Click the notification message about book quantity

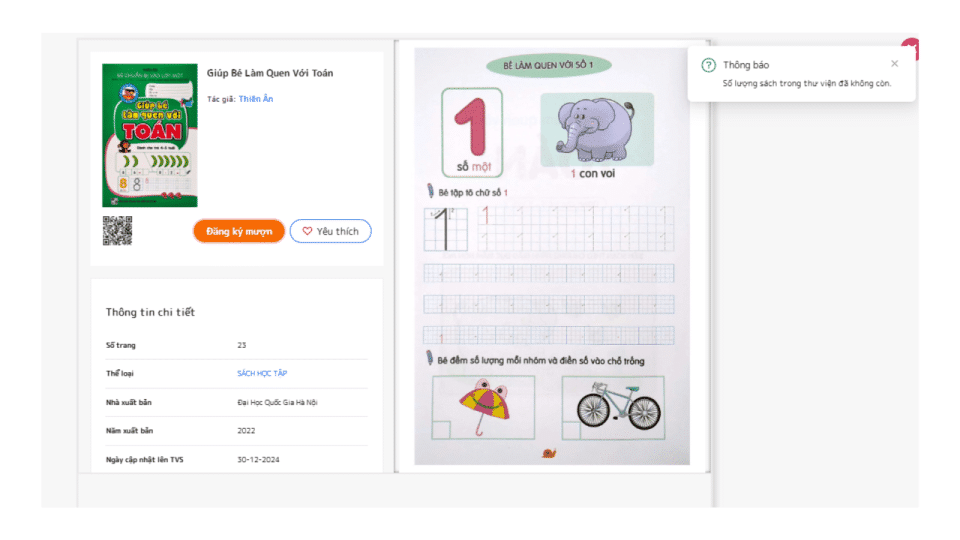point(806,83)
